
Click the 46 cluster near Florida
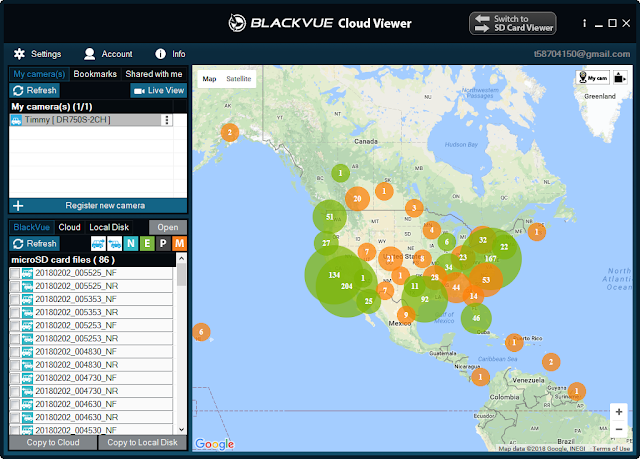pyautogui.click(x=476, y=318)
